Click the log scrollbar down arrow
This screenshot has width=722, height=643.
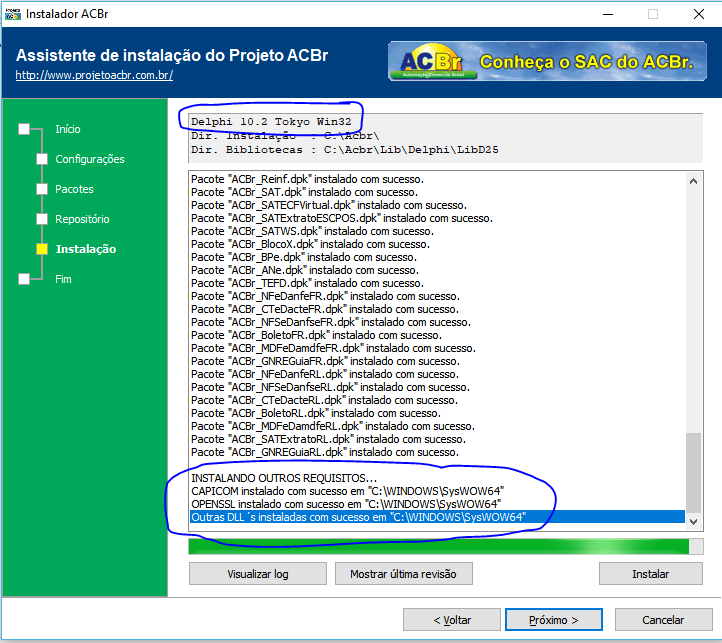coord(693,522)
